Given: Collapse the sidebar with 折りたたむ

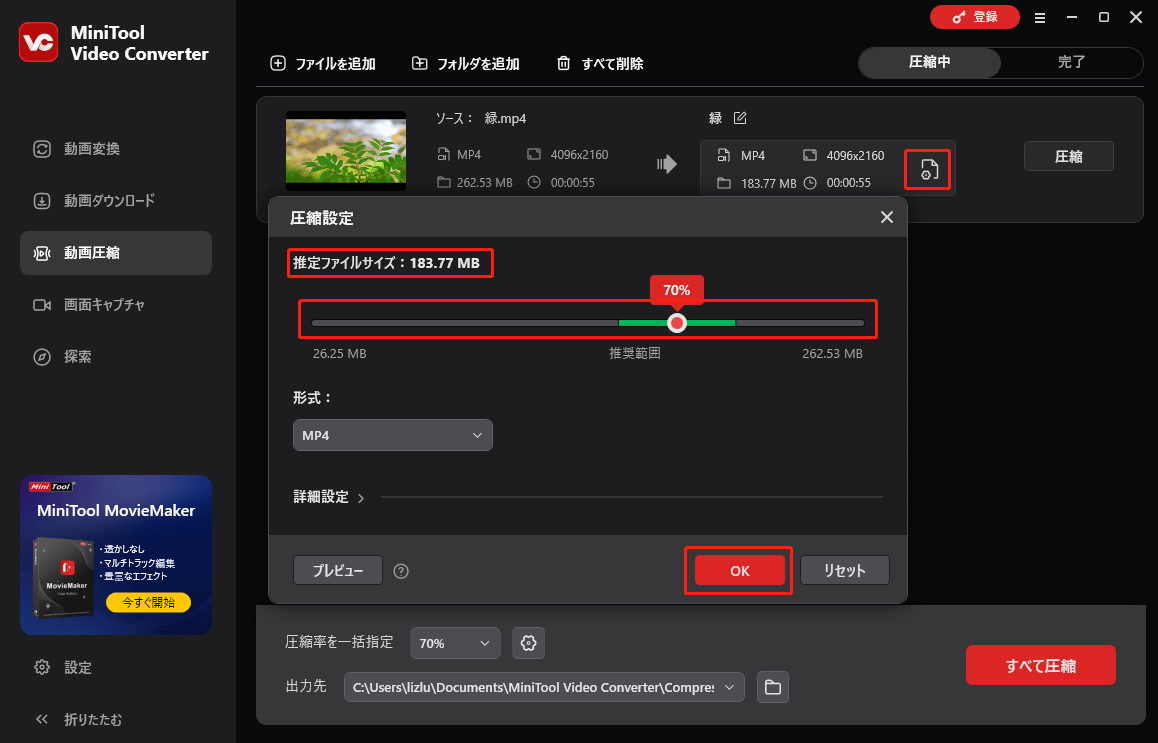Looking at the screenshot, I should (78, 719).
